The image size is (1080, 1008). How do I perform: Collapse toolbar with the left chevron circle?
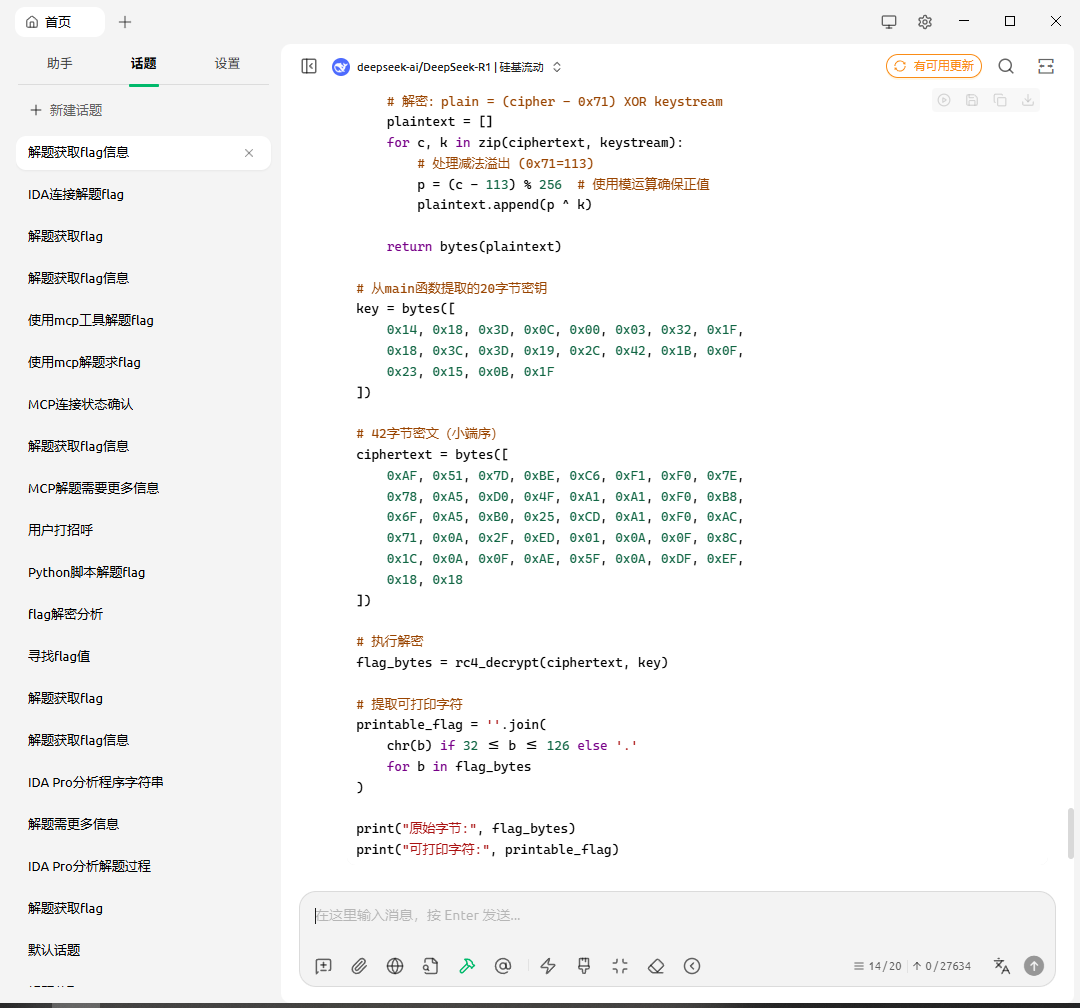(692, 966)
